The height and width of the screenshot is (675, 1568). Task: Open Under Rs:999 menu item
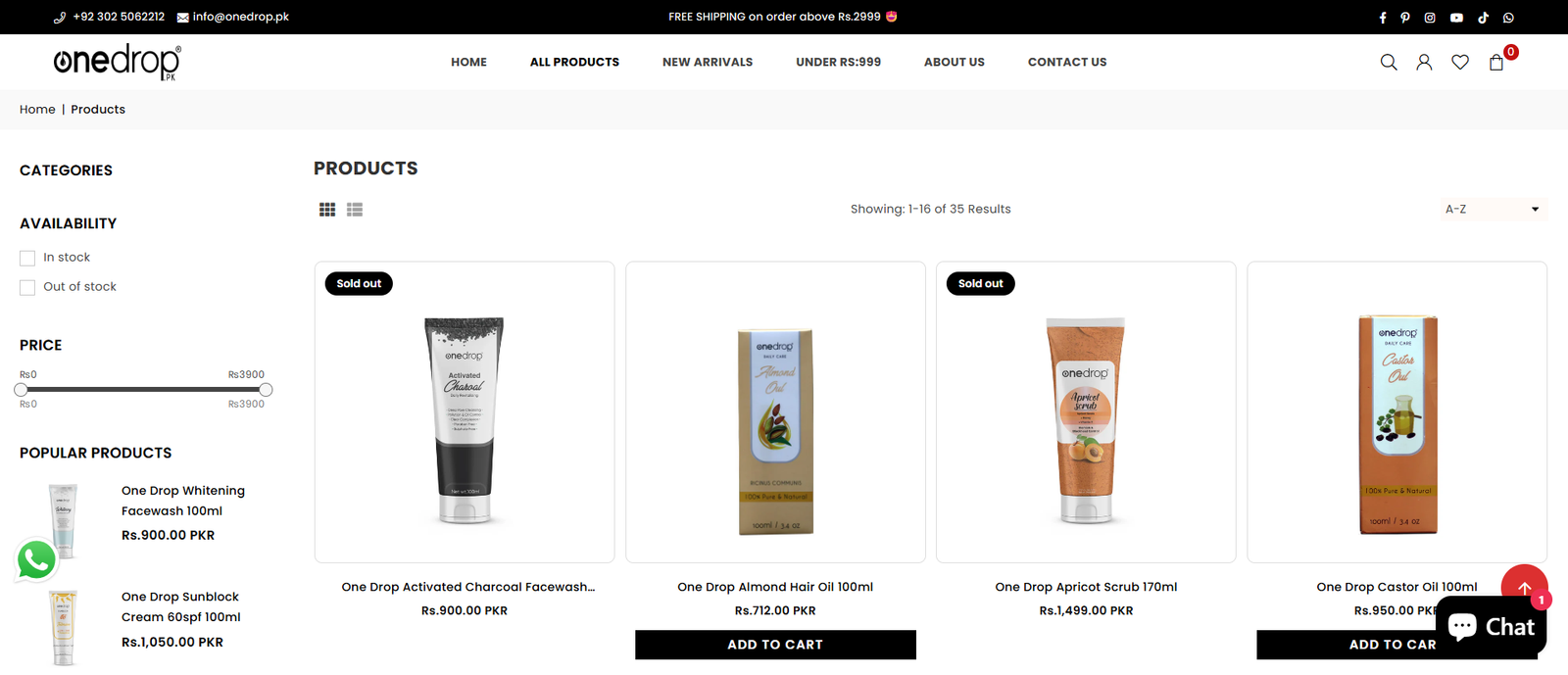click(x=838, y=62)
